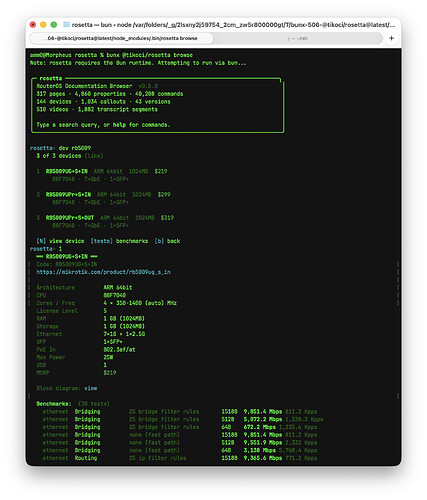427x500 pixels.
Task: Click the '672.2 Mbps' benchmark value
Action: point(260,427)
